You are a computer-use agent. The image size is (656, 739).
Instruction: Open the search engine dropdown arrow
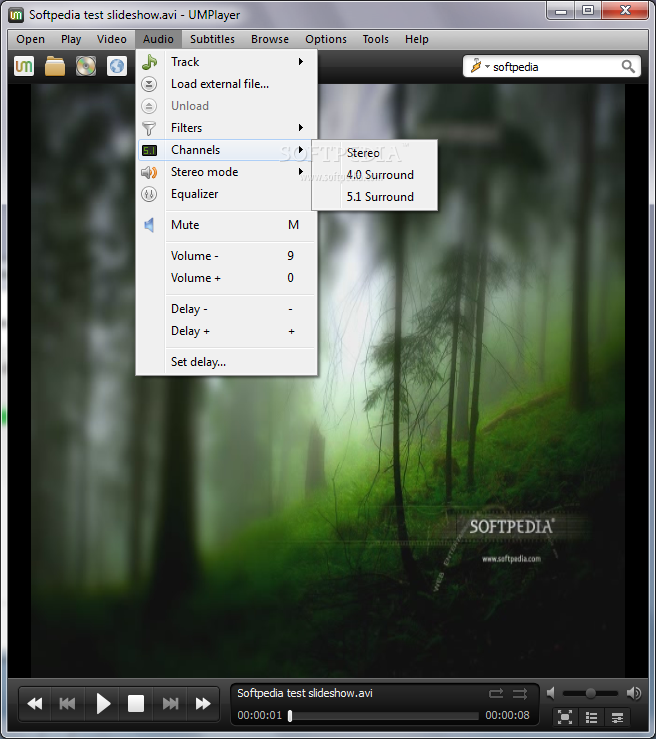(487, 66)
